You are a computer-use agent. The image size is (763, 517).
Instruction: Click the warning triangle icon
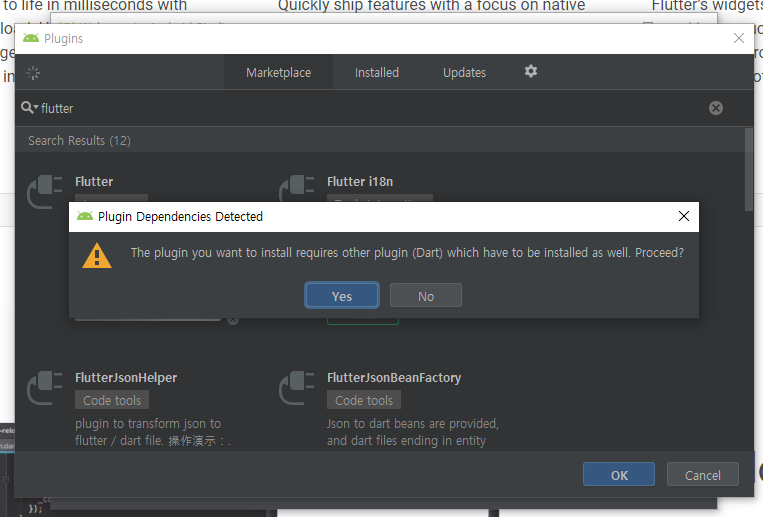97,256
